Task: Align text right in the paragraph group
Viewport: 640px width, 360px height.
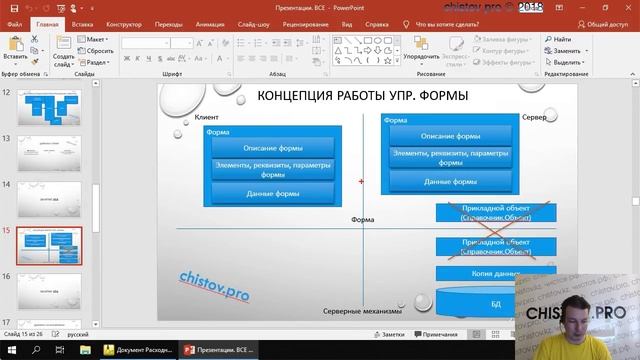Action: click(x=263, y=59)
